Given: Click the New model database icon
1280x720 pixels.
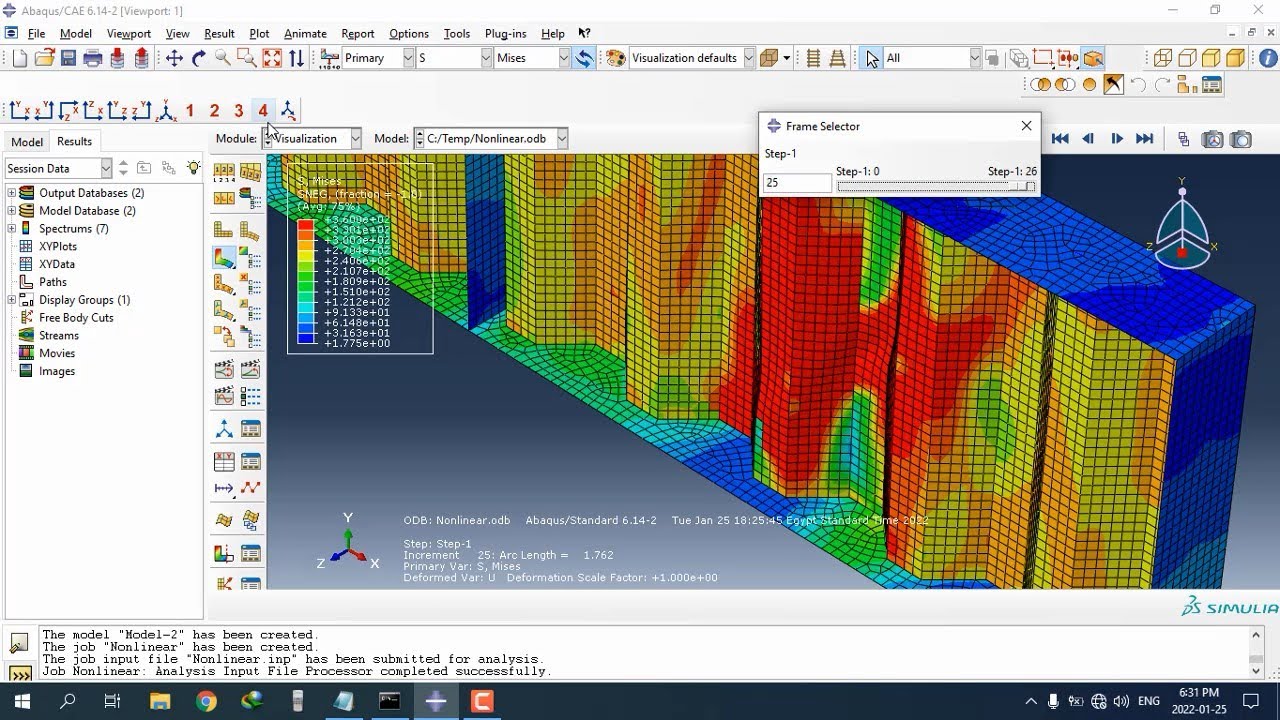Looking at the screenshot, I should pyautogui.click(x=20, y=58).
